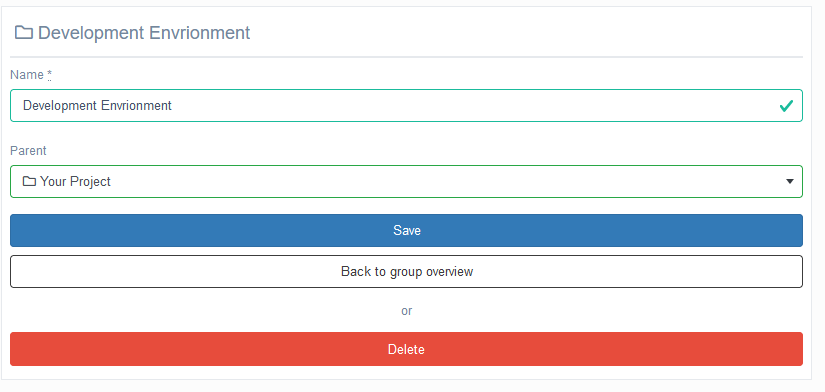Go back via Back to group overview
This screenshot has width=825, height=392.
click(406, 272)
